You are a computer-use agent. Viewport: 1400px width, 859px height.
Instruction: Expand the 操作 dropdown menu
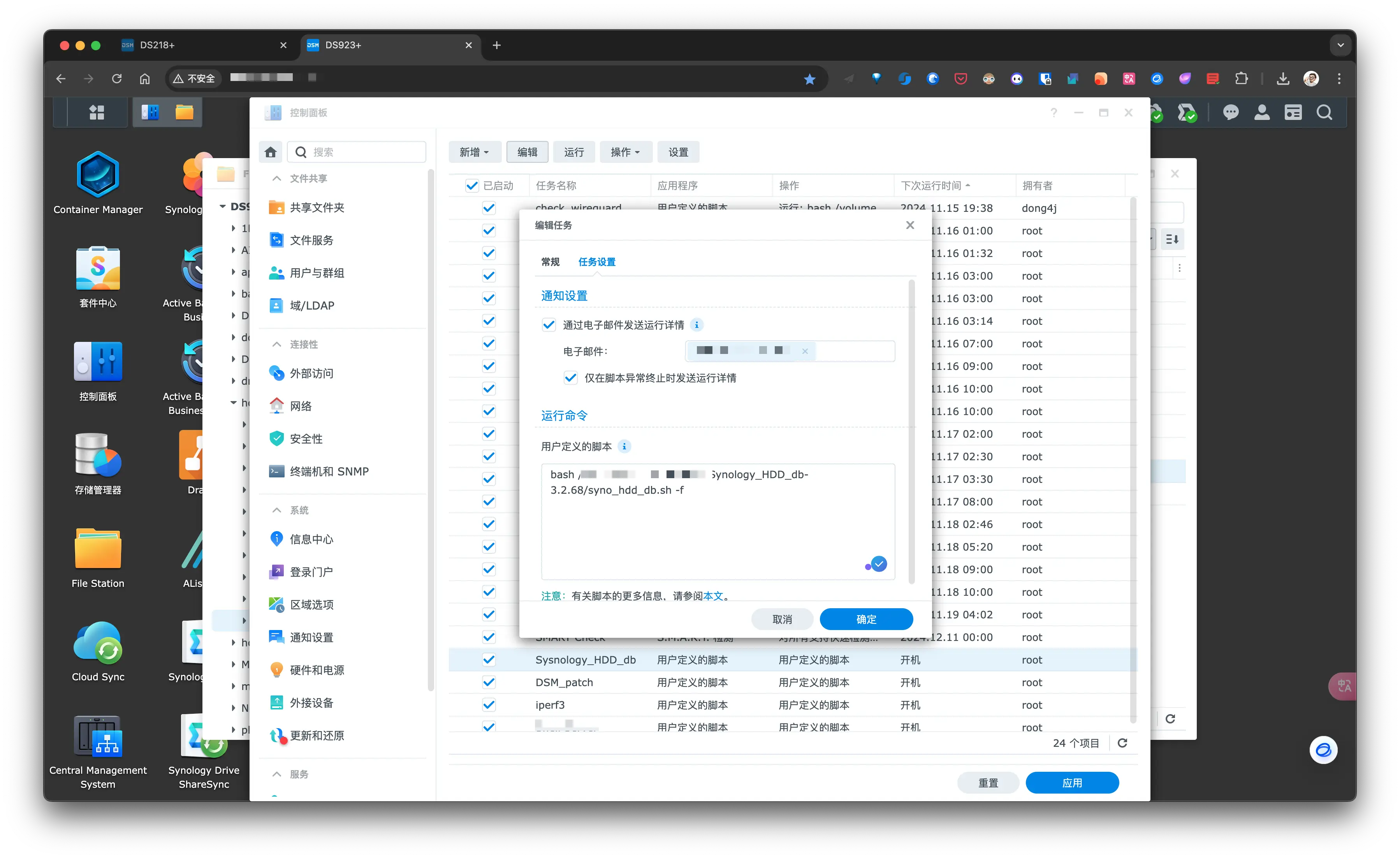625,152
